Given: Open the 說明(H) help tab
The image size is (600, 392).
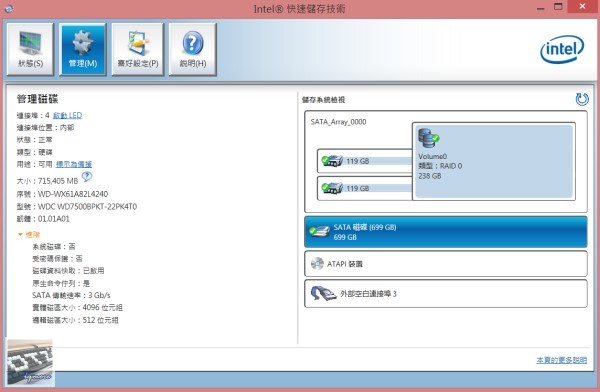Looking at the screenshot, I should (x=193, y=49).
